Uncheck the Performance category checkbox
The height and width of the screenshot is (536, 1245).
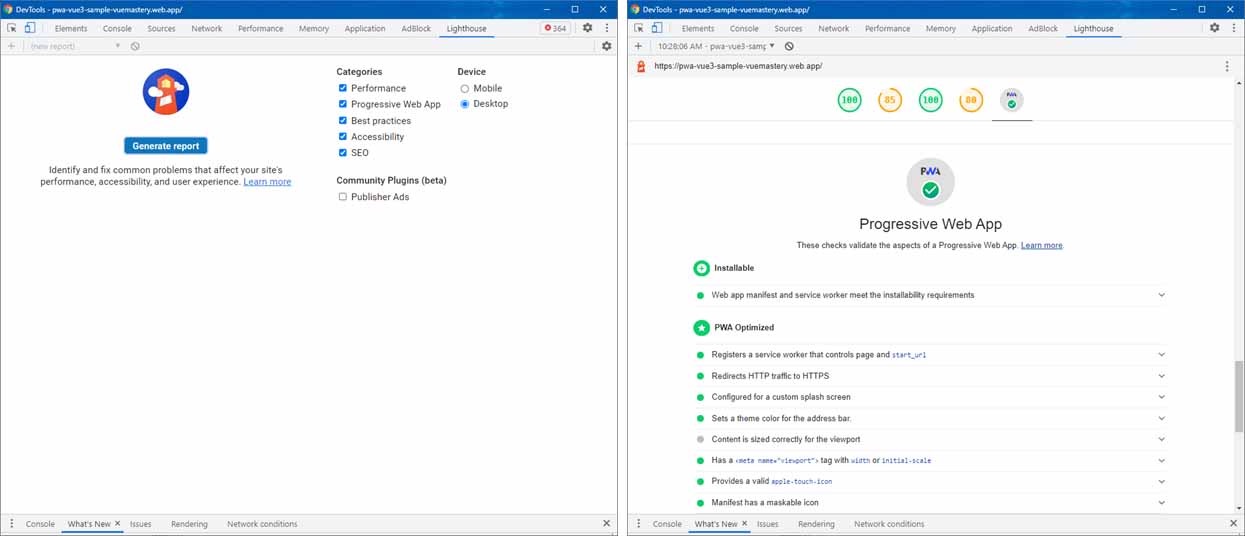click(x=342, y=88)
